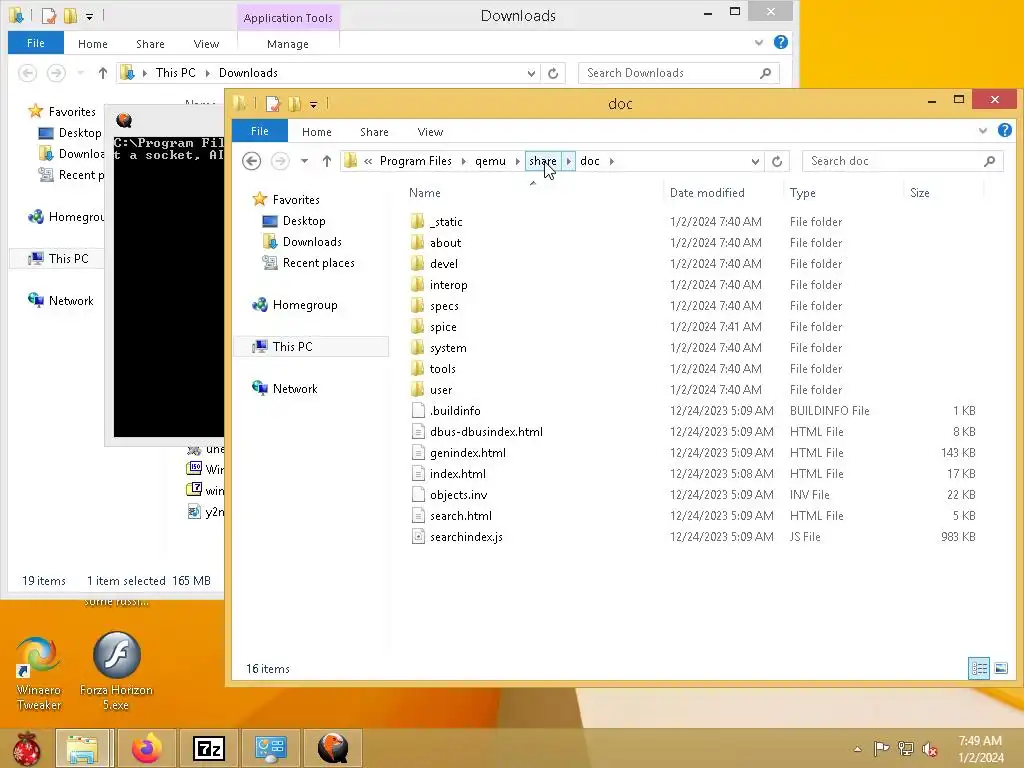Open taskbar clock and date
This screenshot has height=768, width=1024.
pos(980,749)
